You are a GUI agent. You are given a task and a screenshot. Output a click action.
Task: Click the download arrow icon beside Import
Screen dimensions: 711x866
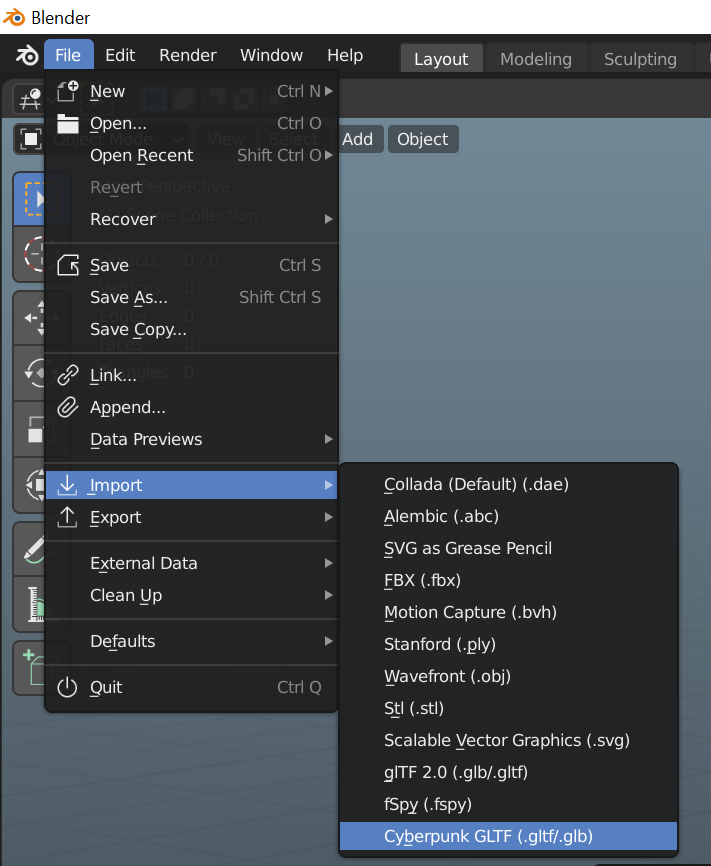(67, 485)
